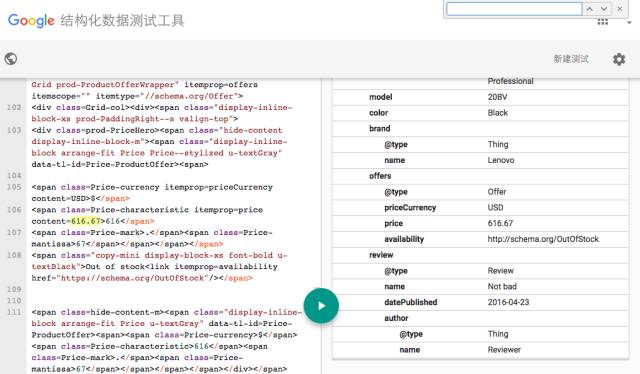Click the availability OutOfStock URL value

[x=543, y=239]
